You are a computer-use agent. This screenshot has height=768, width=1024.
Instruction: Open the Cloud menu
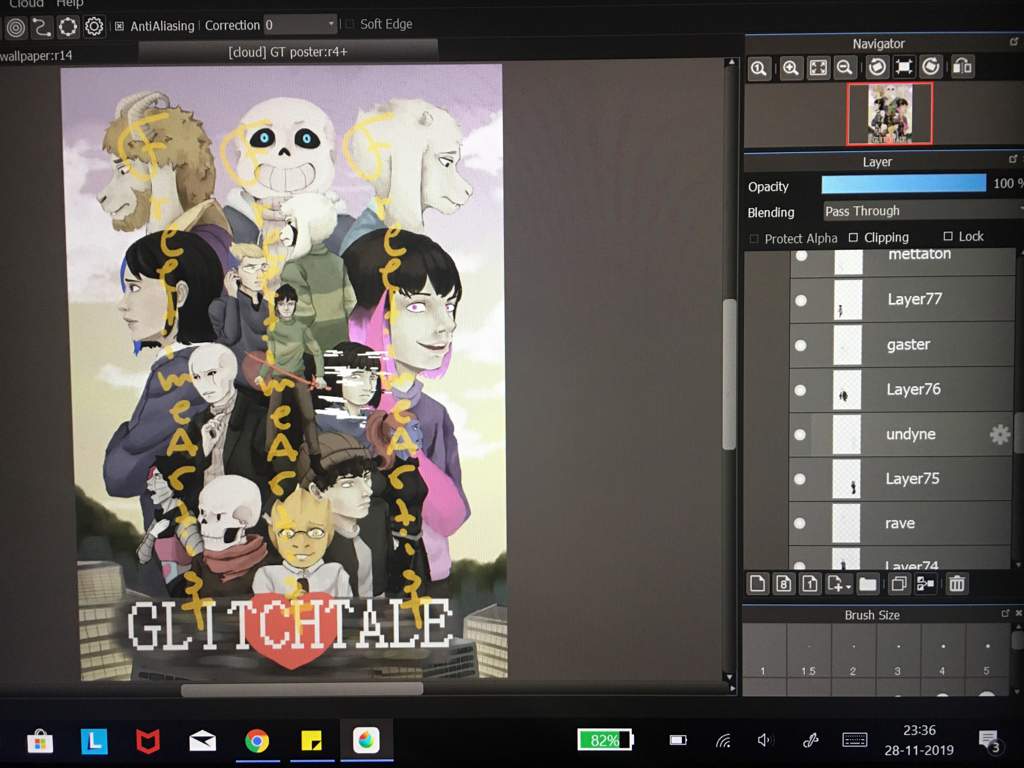click(26, 4)
